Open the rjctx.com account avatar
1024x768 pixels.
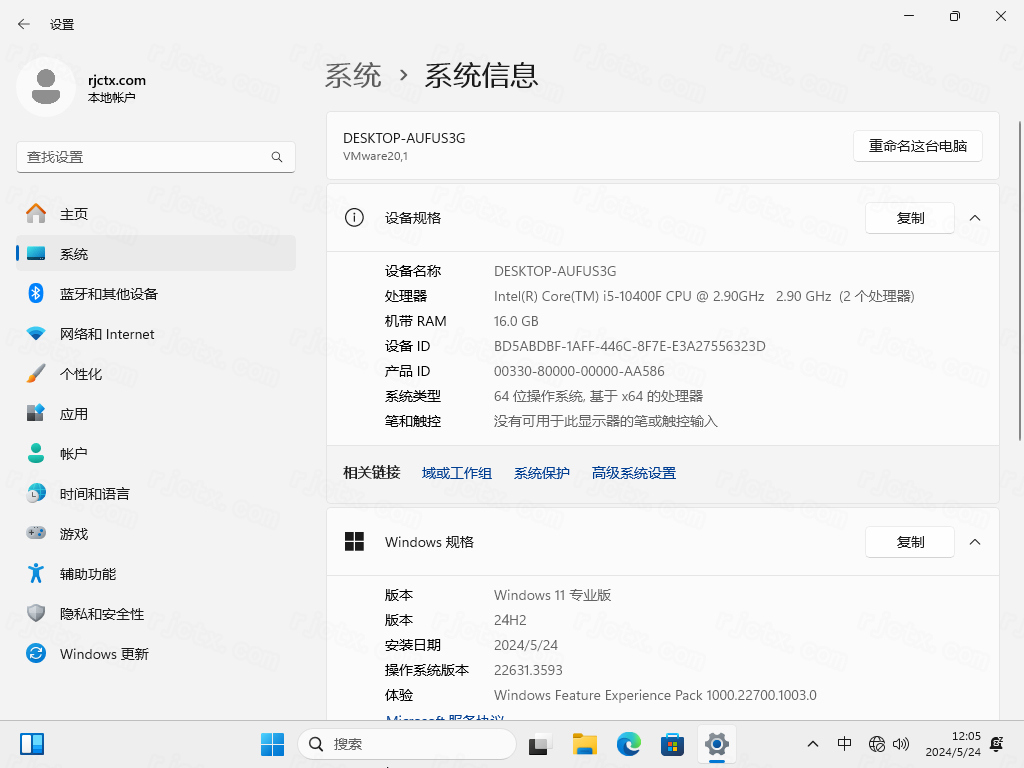click(x=46, y=87)
